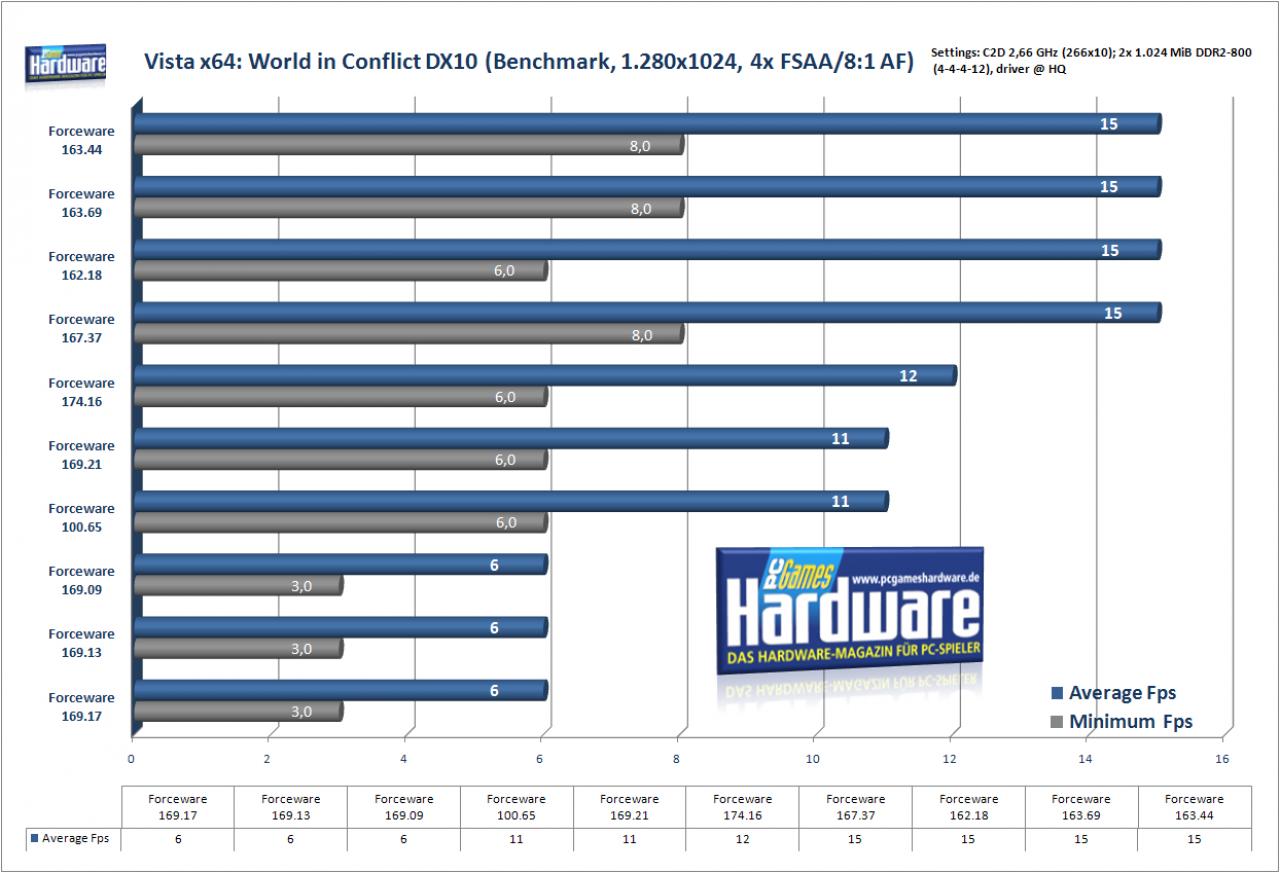
Task: Select the blue Average bar for Forceware 167.37
Action: tap(647, 313)
